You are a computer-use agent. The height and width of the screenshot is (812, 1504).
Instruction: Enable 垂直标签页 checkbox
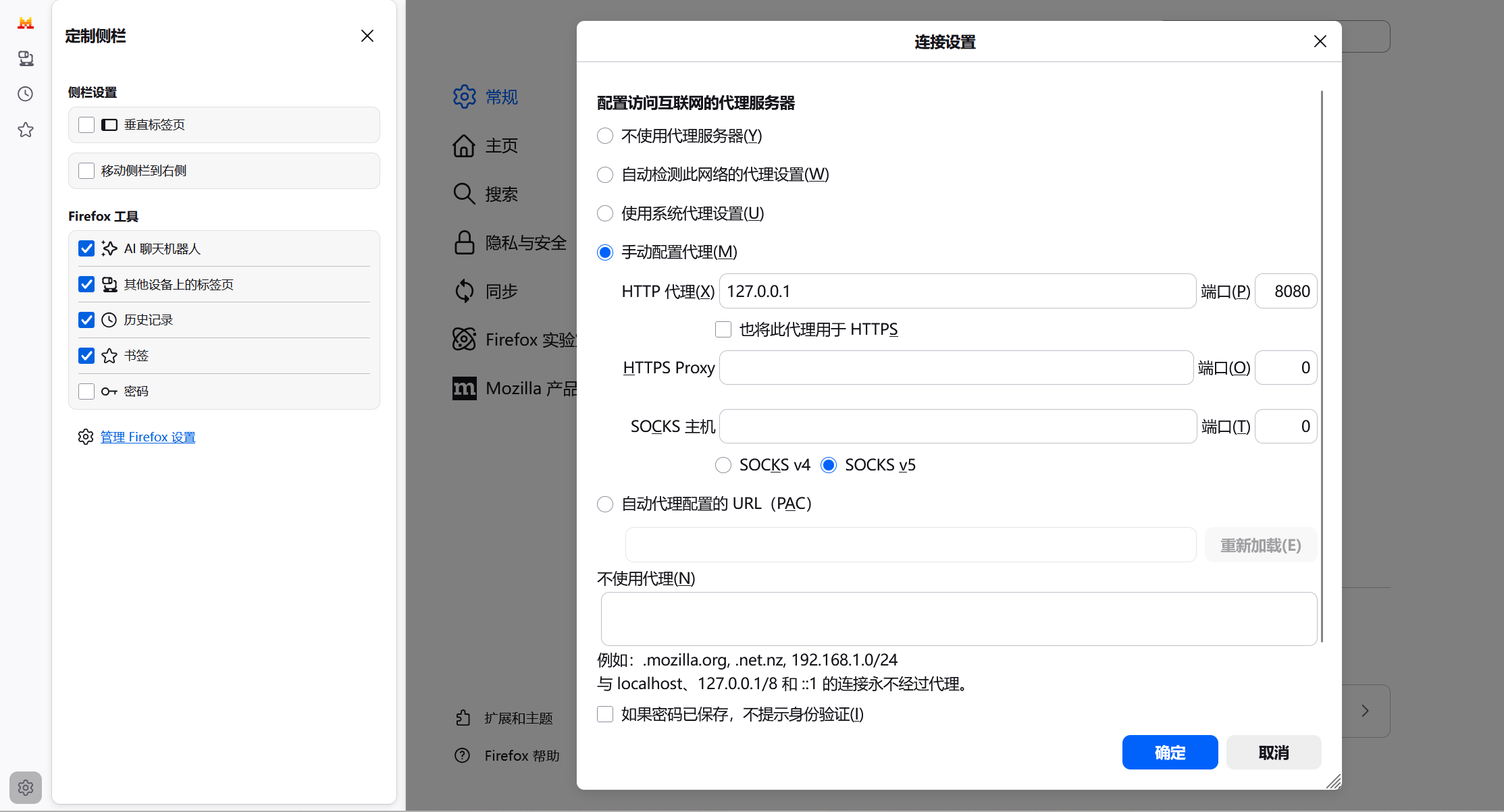(86, 125)
